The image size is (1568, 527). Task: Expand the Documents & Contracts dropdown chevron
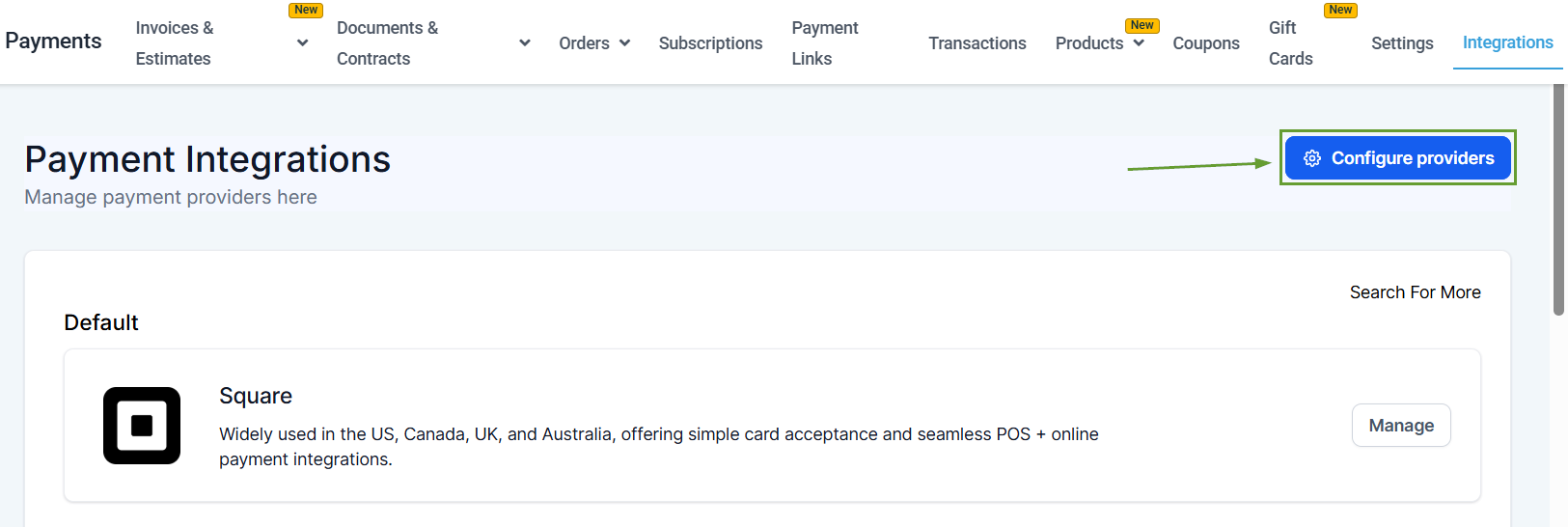pyautogui.click(x=525, y=42)
